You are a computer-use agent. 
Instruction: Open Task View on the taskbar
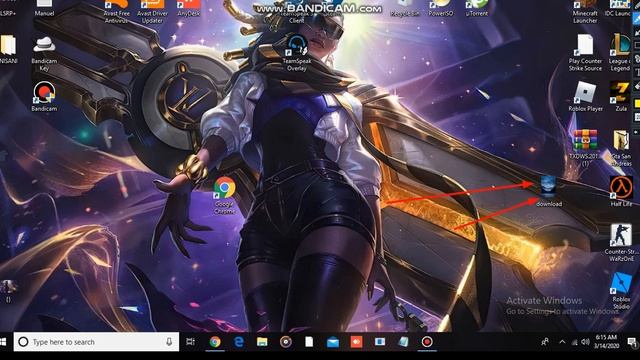(191, 342)
